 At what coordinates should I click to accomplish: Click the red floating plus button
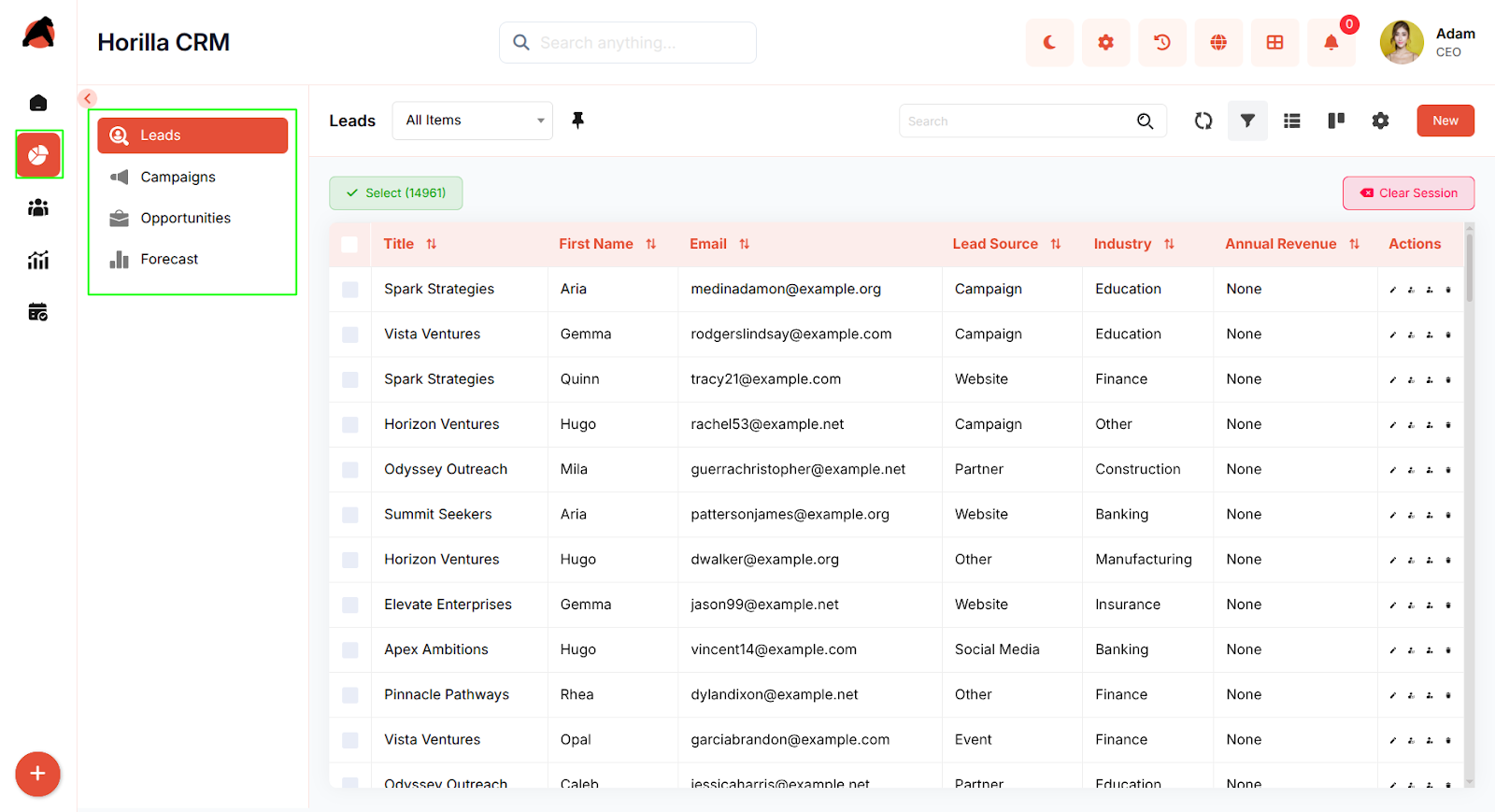[37, 774]
